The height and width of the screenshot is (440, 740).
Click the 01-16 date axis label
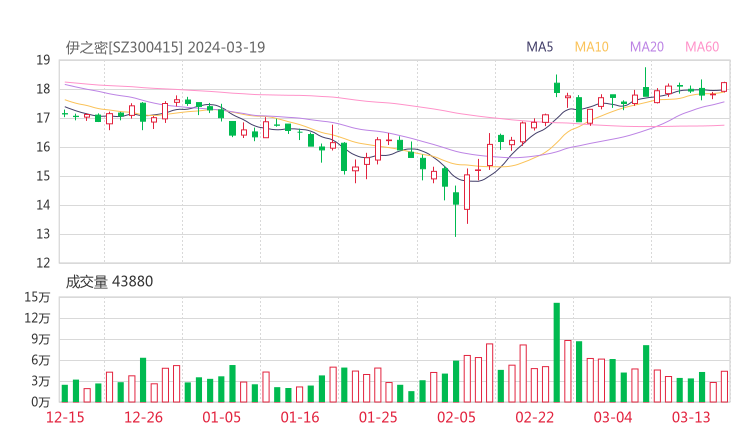coord(300,417)
